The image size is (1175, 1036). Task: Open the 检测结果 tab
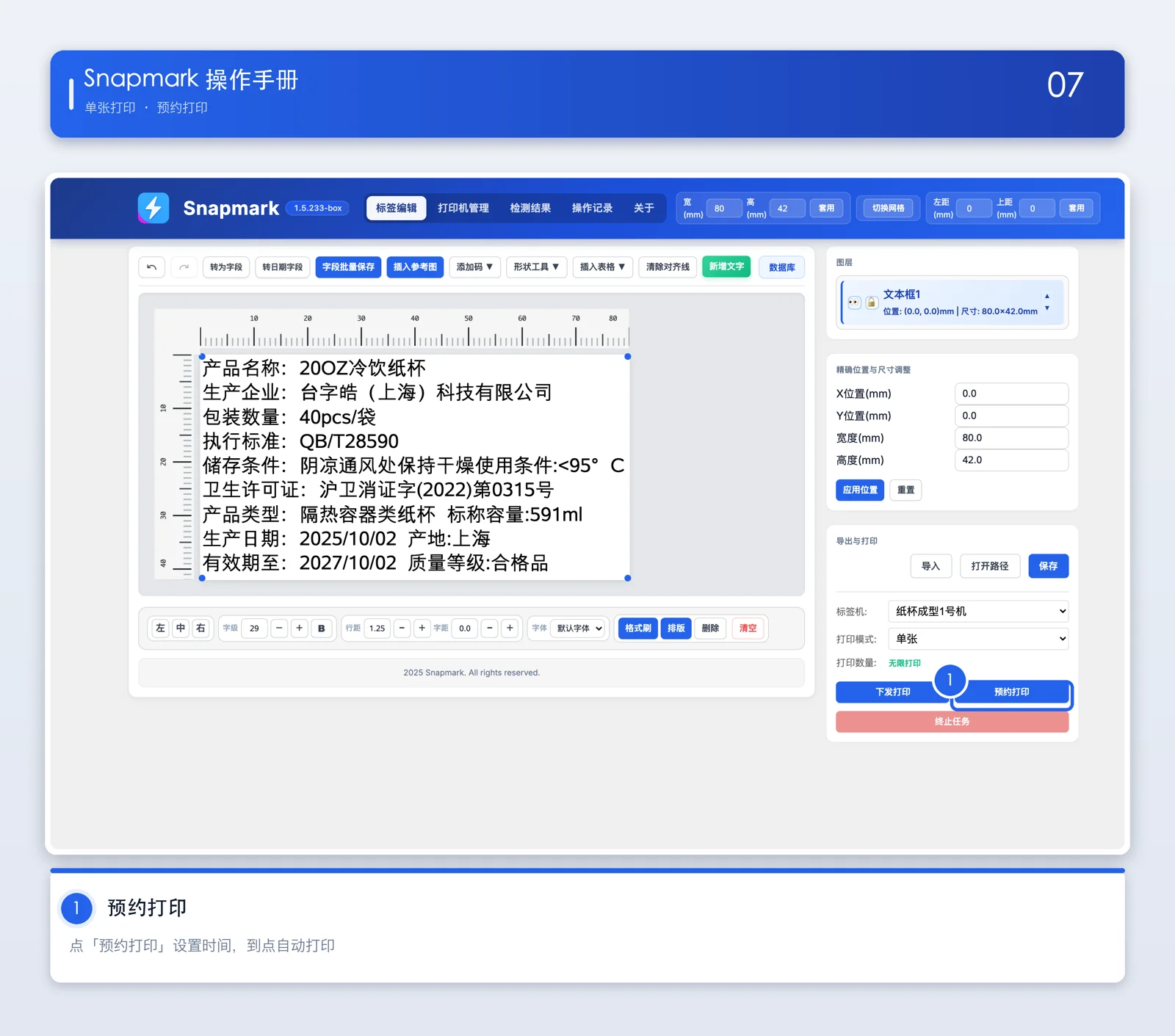coord(530,209)
